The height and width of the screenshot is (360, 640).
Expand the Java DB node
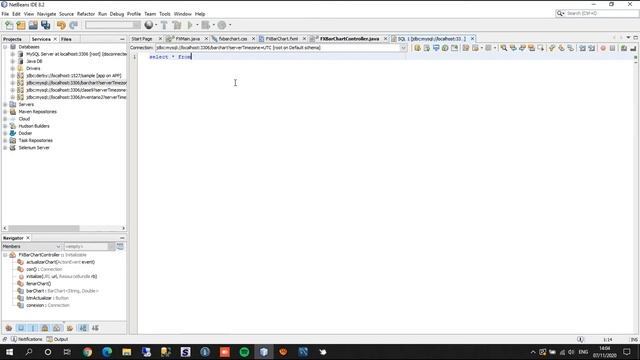13,61
